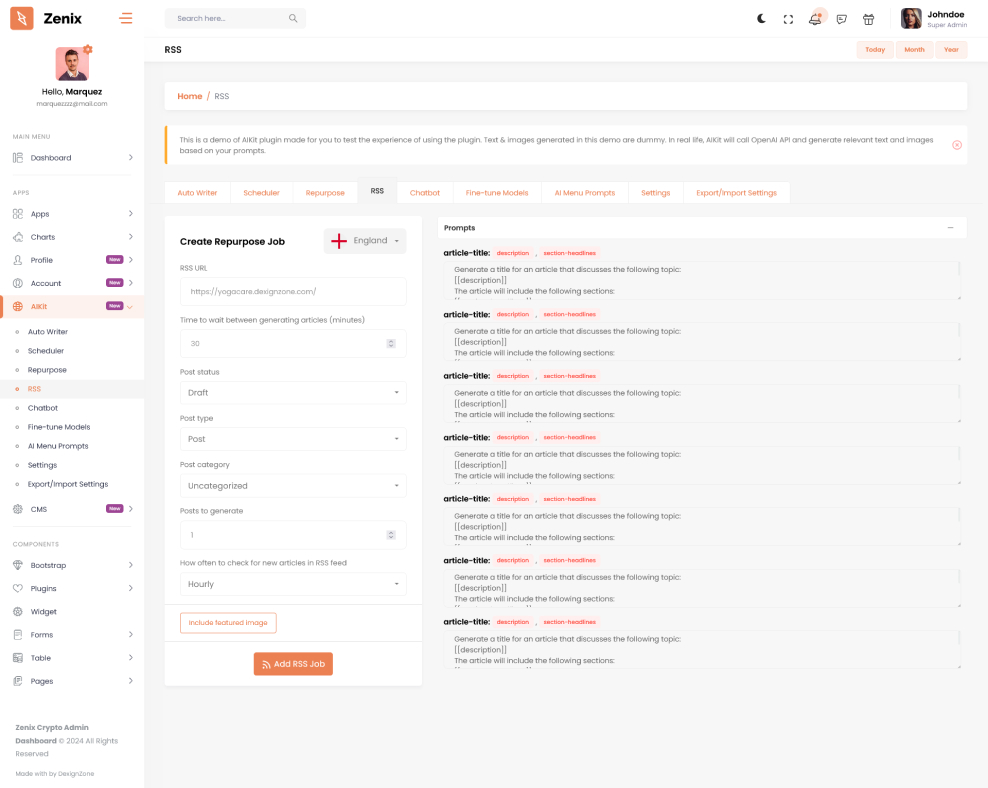The image size is (988, 788).
Task: Click the RSS URL input field
Action: (293, 292)
